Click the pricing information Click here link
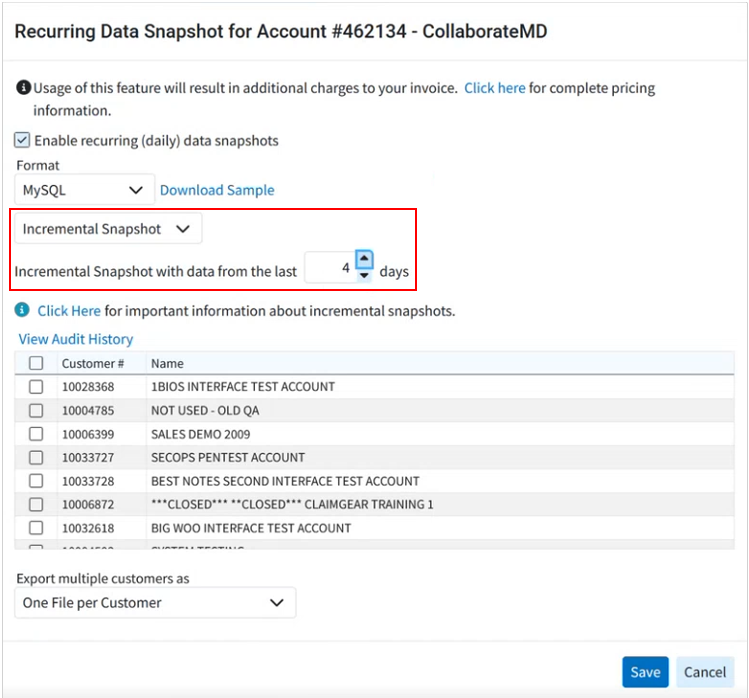The height and width of the screenshot is (698, 749). pyautogui.click(x=494, y=88)
